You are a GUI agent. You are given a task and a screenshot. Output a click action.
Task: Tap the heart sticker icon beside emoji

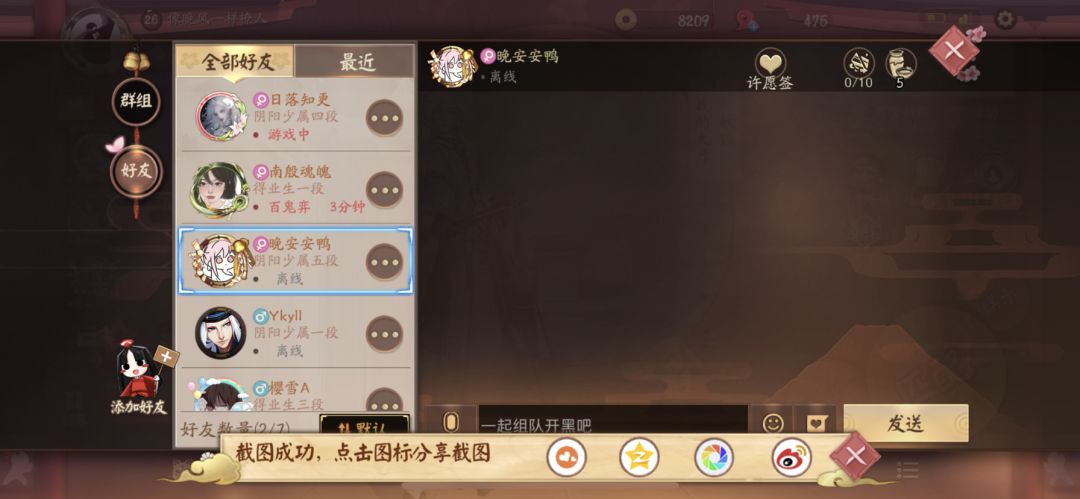point(816,423)
